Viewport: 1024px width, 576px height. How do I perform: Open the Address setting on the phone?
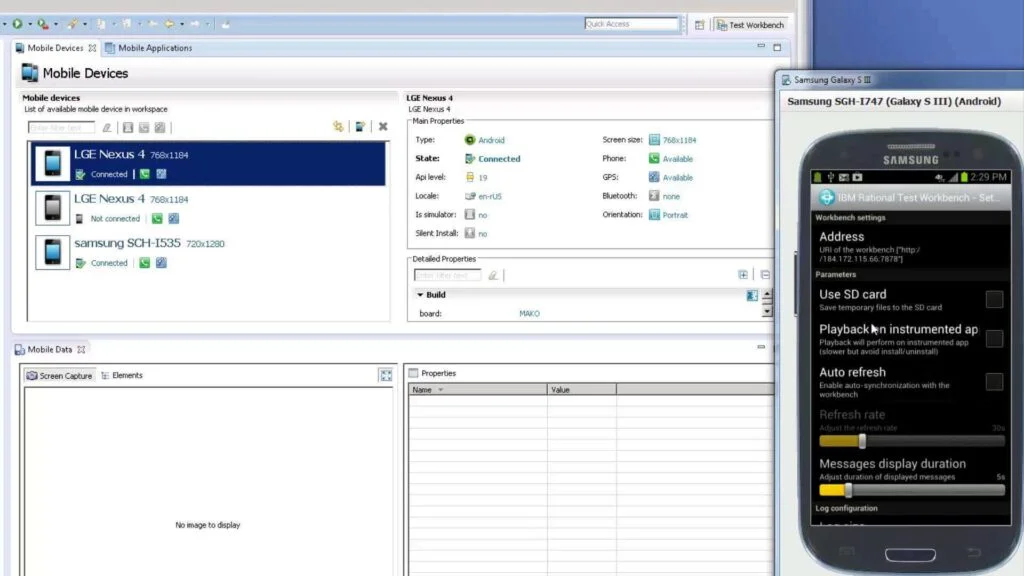coord(910,246)
